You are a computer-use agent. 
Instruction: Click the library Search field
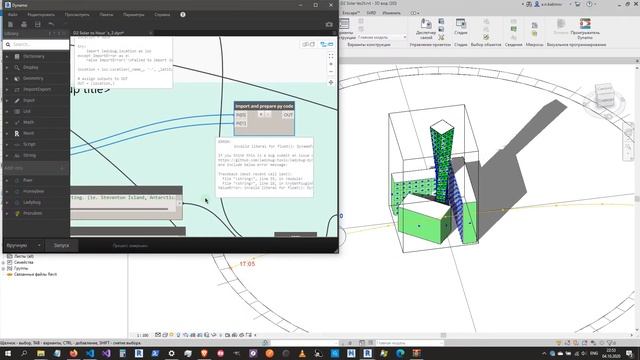(x=36, y=44)
